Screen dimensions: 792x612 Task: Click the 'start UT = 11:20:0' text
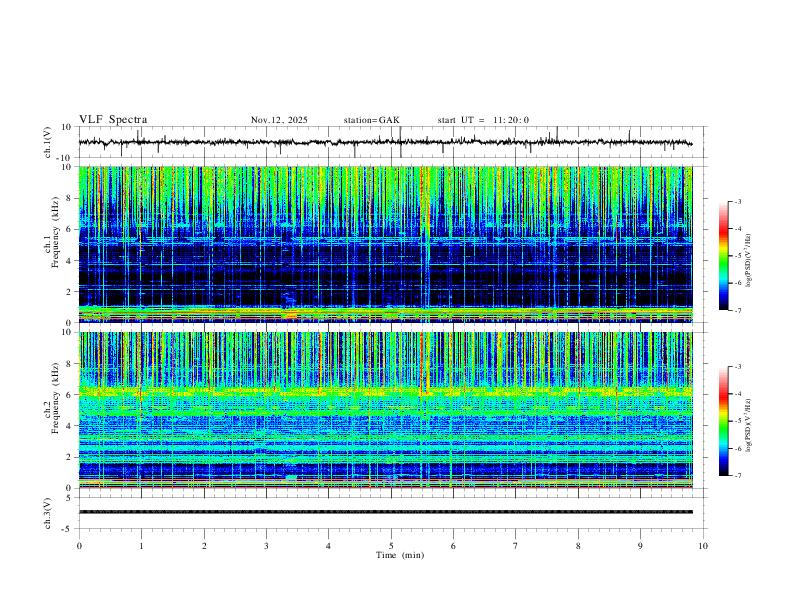click(483, 120)
